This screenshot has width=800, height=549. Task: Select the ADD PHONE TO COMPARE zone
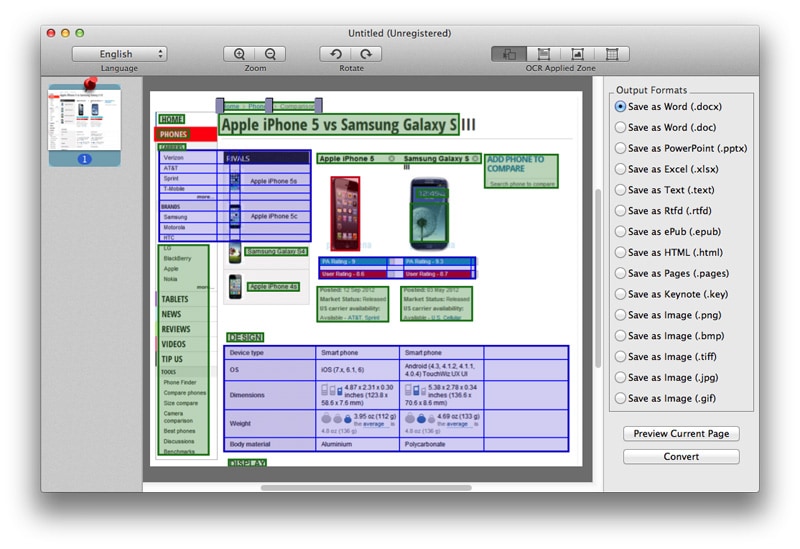(x=521, y=171)
